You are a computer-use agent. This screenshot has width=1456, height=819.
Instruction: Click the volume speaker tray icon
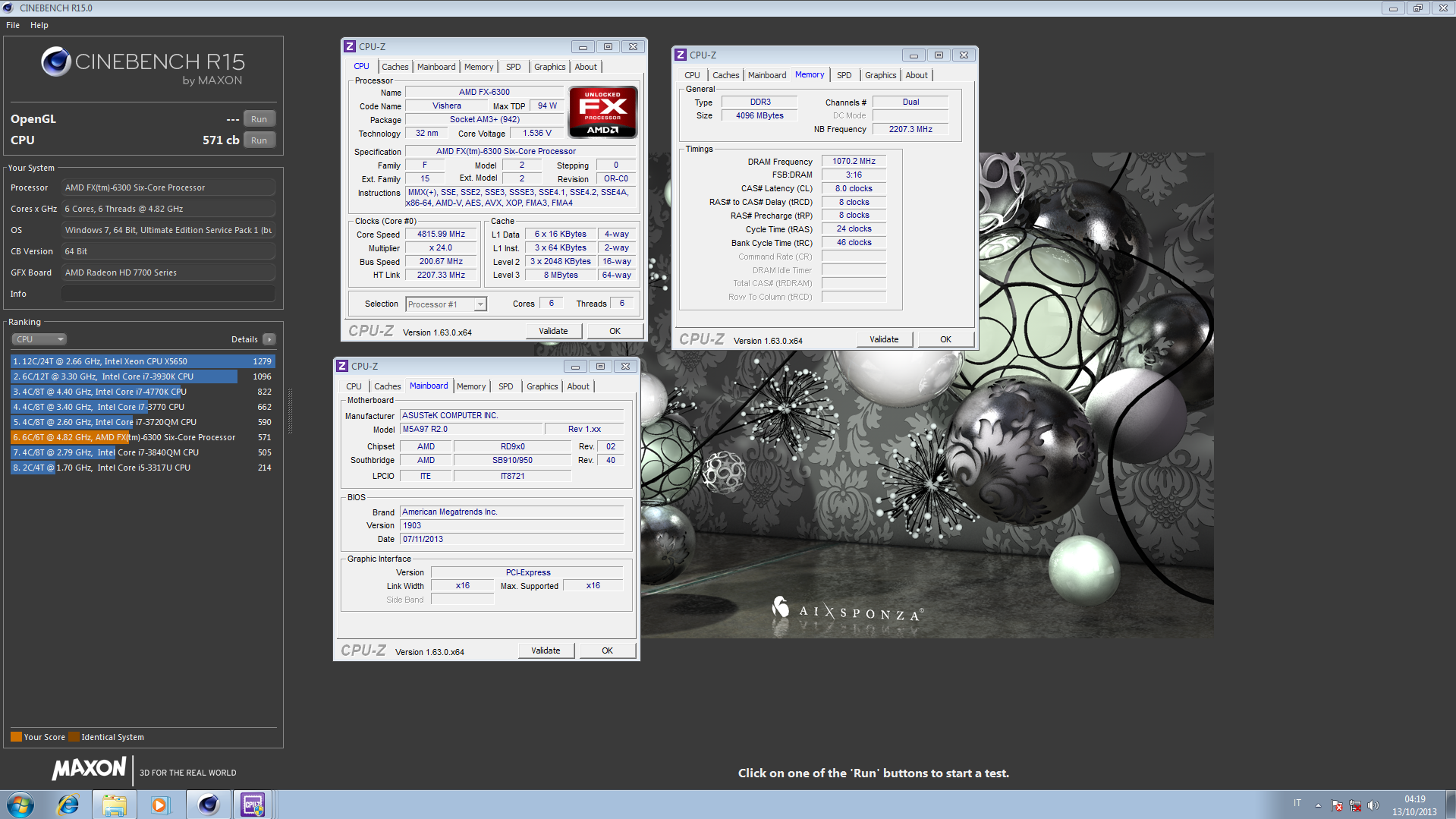(1373, 805)
